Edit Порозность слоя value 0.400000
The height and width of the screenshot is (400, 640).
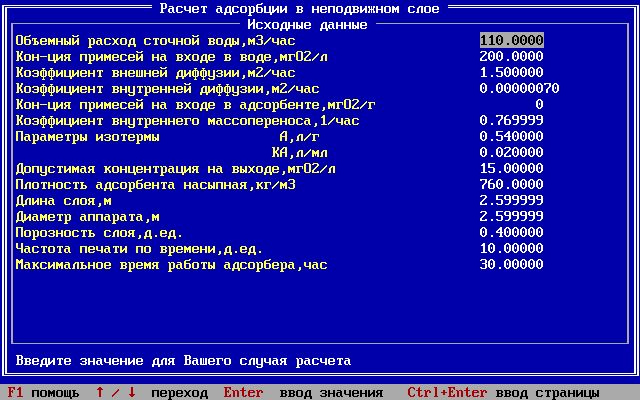click(512, 232)
